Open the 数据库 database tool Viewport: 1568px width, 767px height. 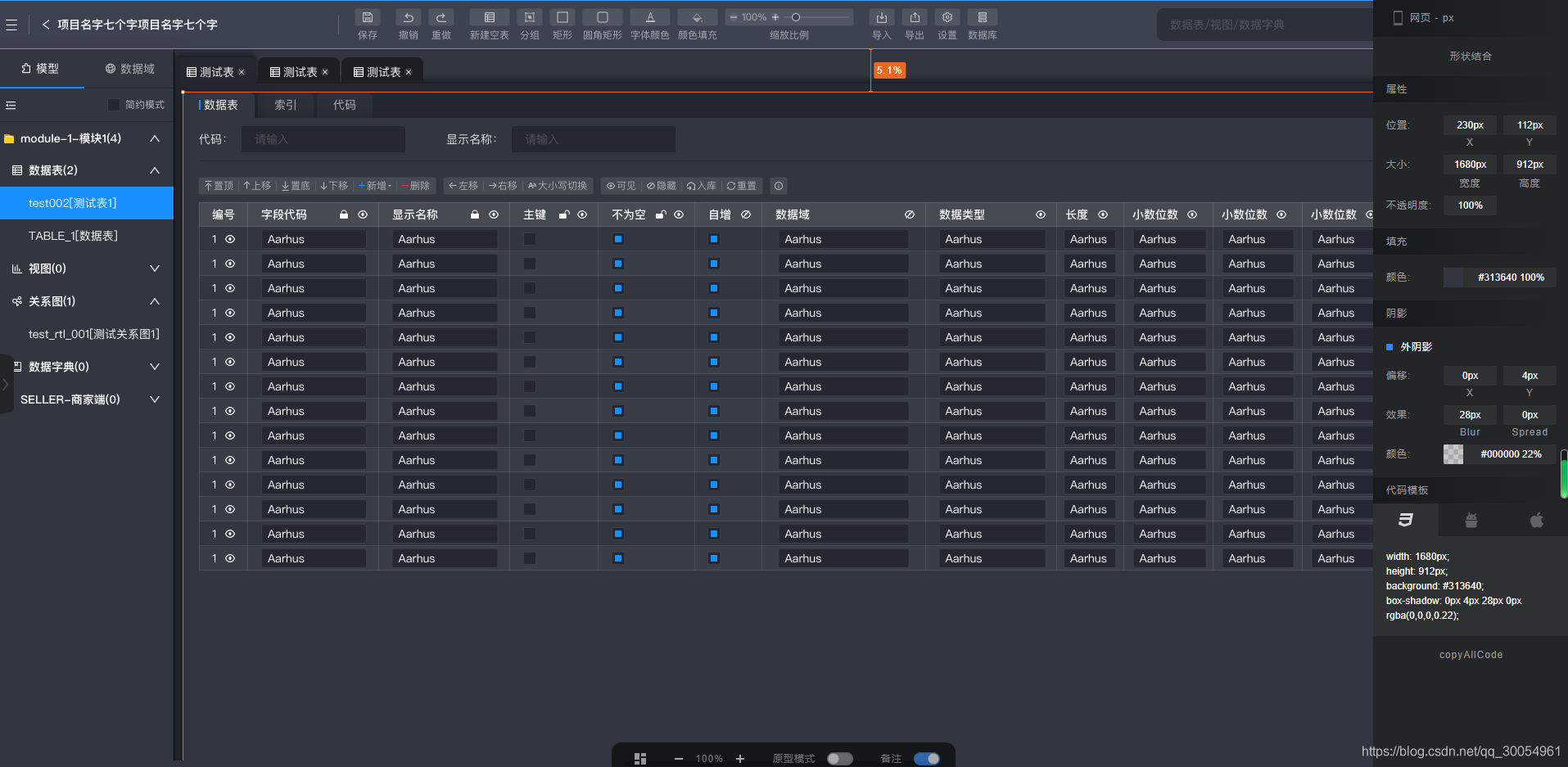(983, 17)
